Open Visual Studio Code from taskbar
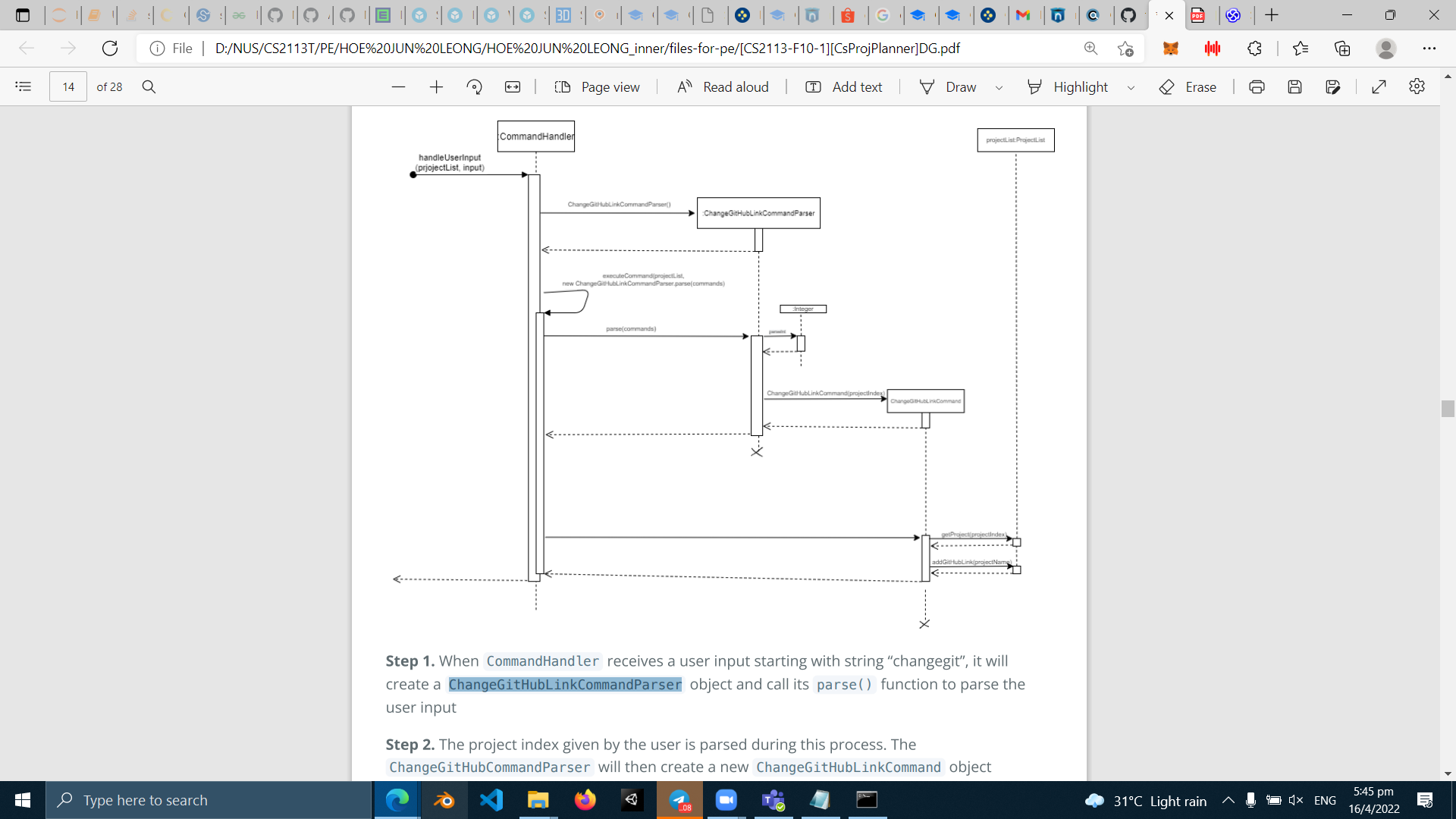 point(491,800)
